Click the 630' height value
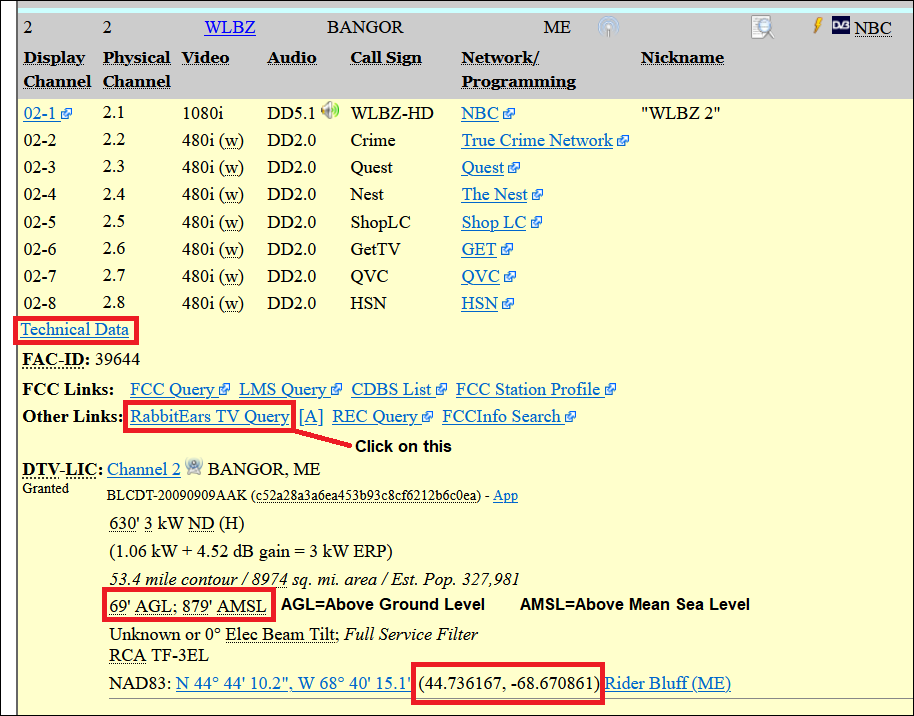914x716 pixels. (124, 524)
